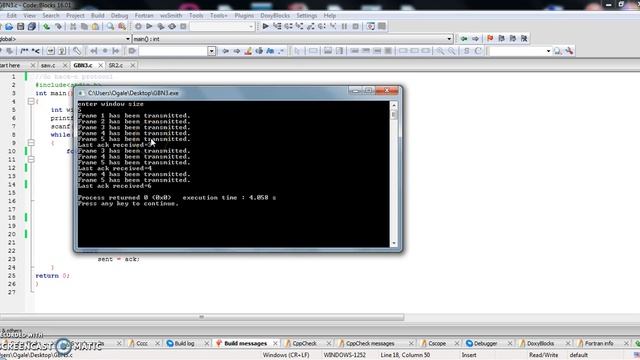Screen dimensions: 640x360
Task: Close the GBN3.c editor tab
Action: (x=100, y=65)
